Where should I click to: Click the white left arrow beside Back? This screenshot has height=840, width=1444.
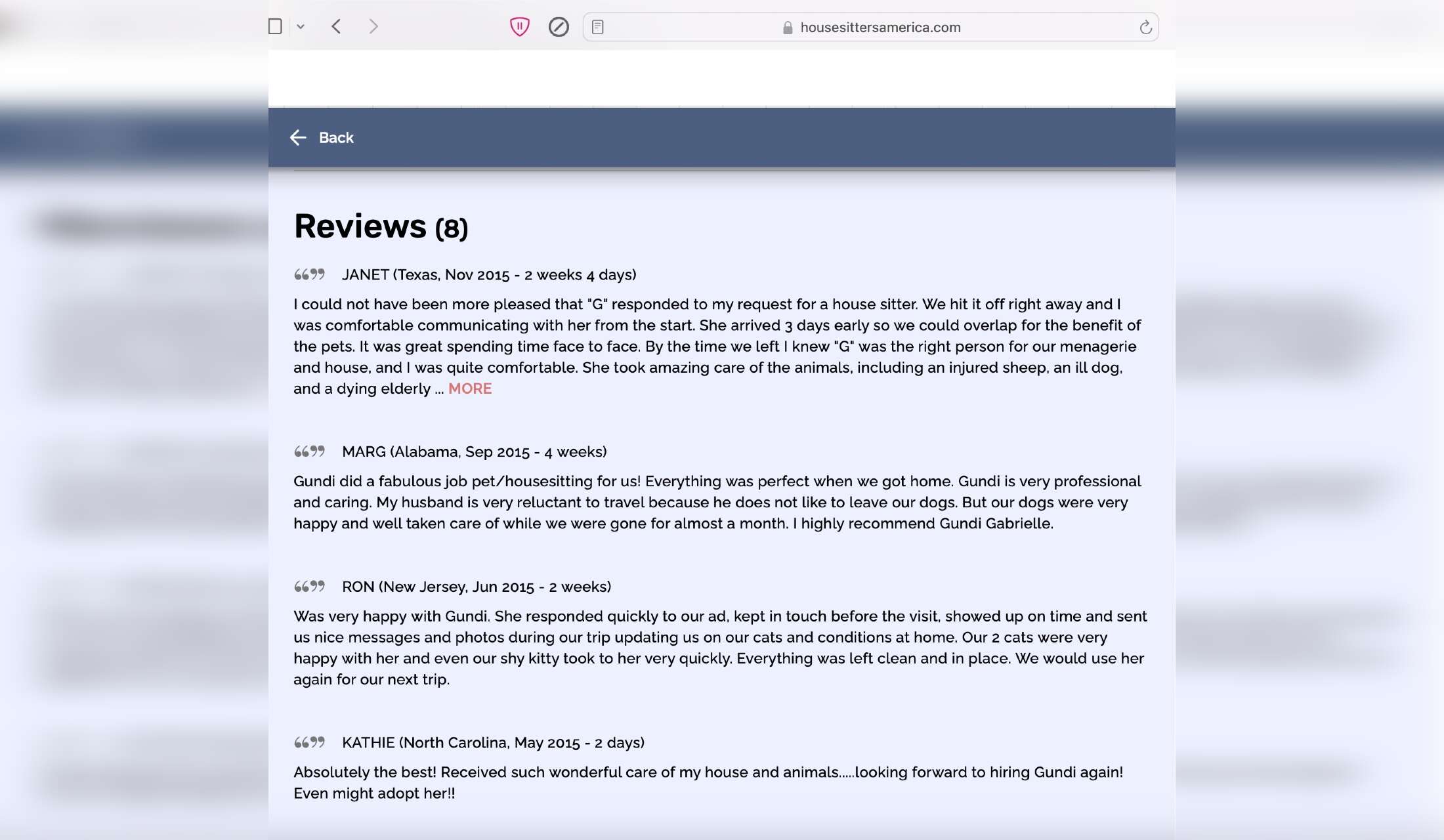298,138
